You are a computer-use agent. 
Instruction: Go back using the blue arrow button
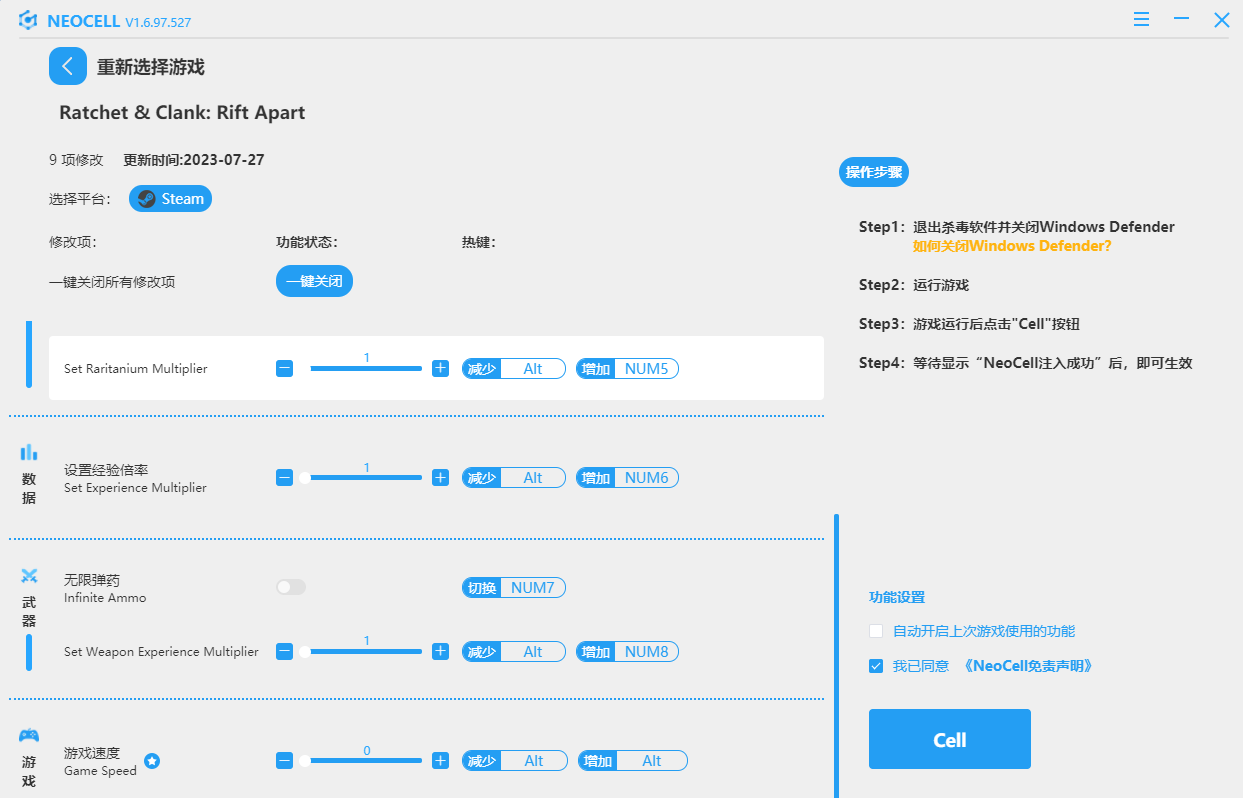(67, 67)
